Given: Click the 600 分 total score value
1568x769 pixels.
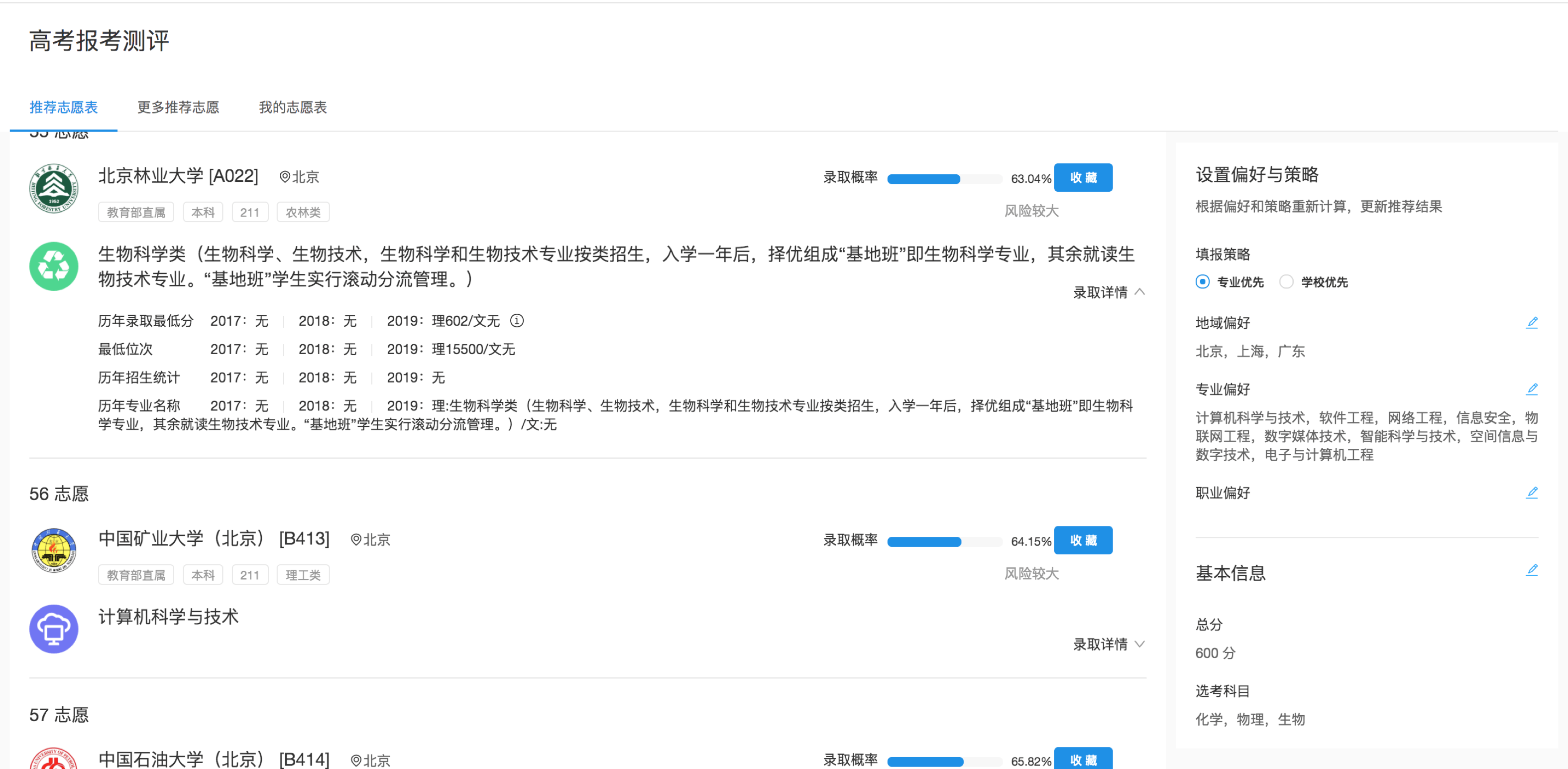Looking at the screenshot, I should coord(1215,653).
